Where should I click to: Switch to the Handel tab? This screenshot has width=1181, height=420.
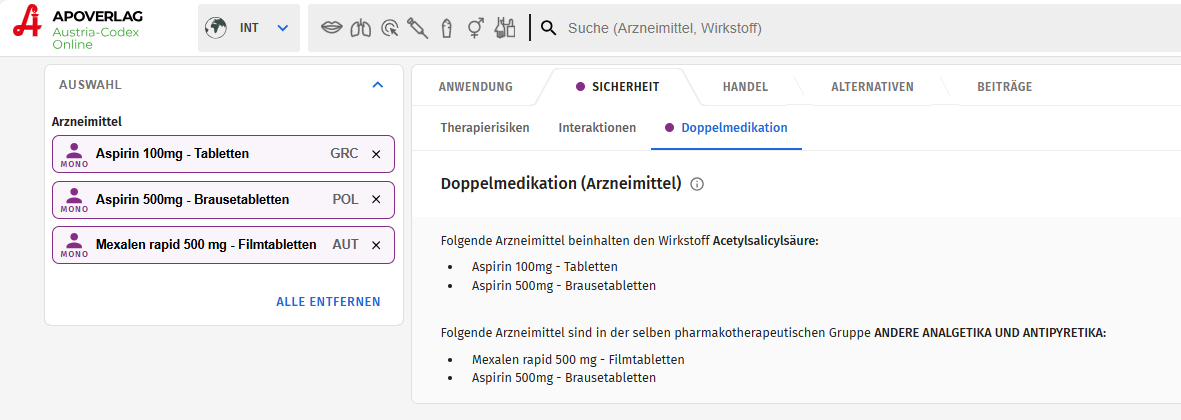[745, 87]
